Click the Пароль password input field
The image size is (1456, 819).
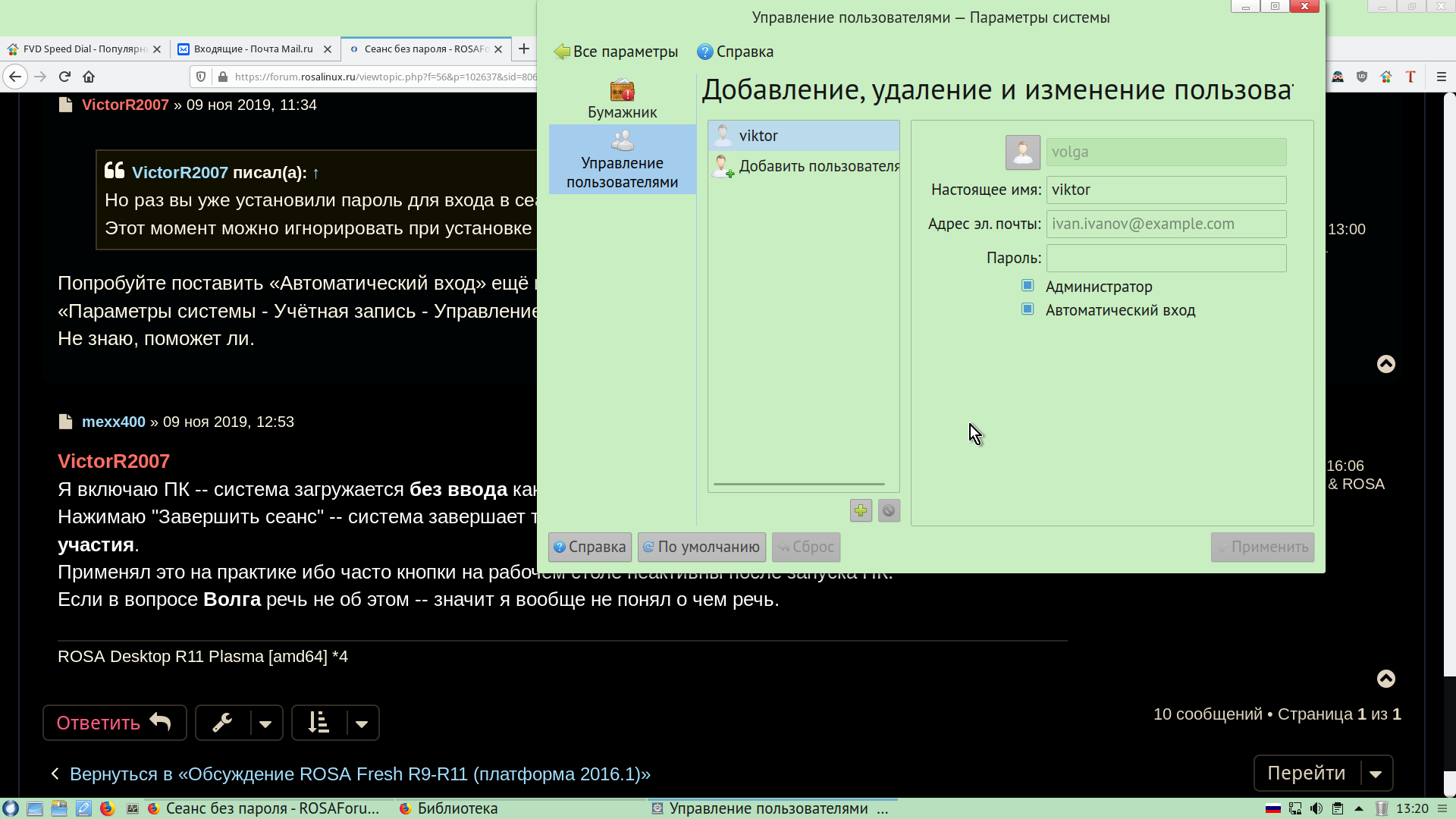point(1166,258)
